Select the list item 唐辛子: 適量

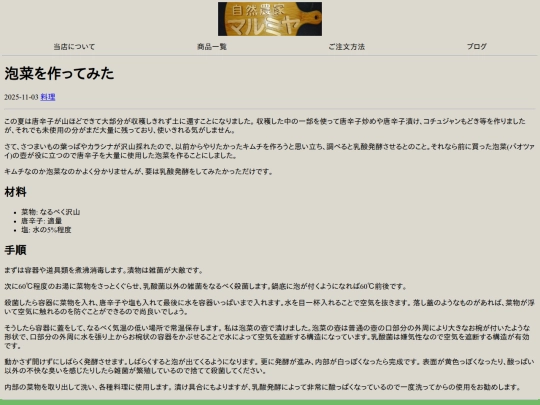[42, 221]
